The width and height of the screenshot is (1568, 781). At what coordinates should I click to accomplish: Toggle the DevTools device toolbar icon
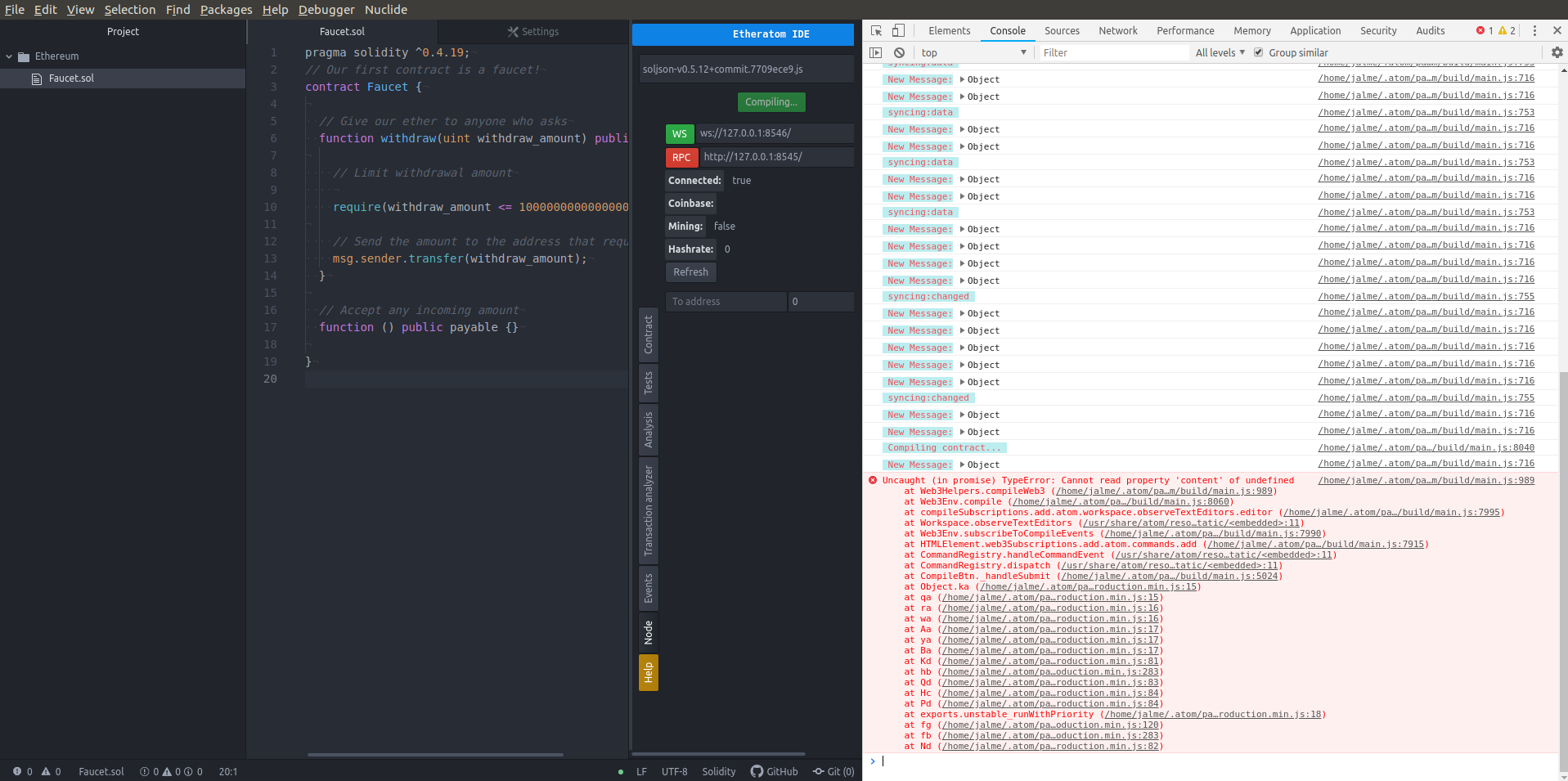coord(898,31)
